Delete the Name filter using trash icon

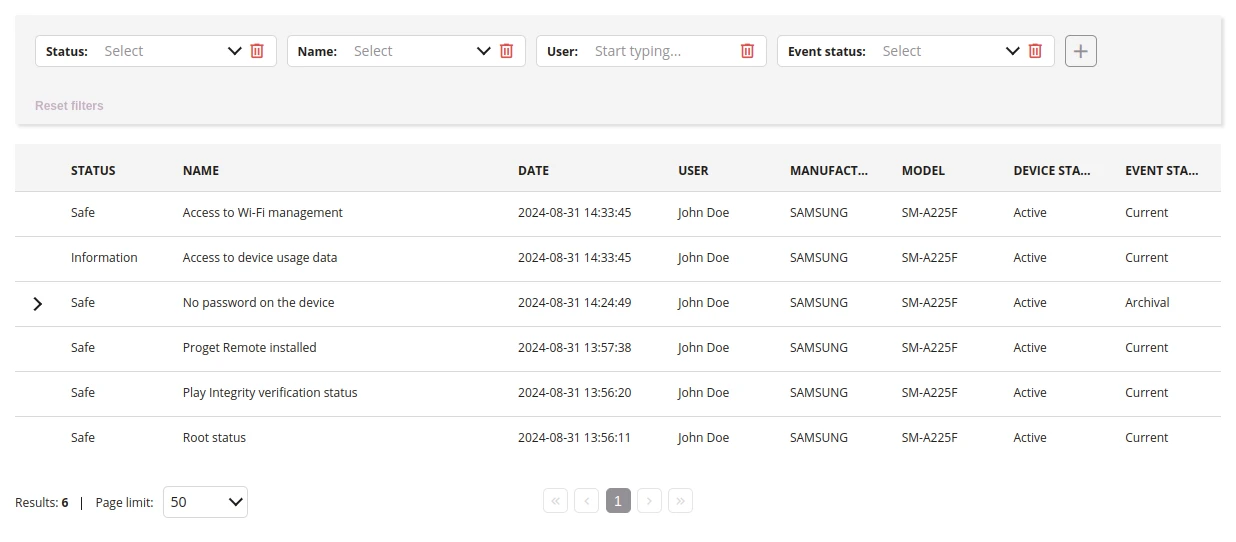click(506, 51)
